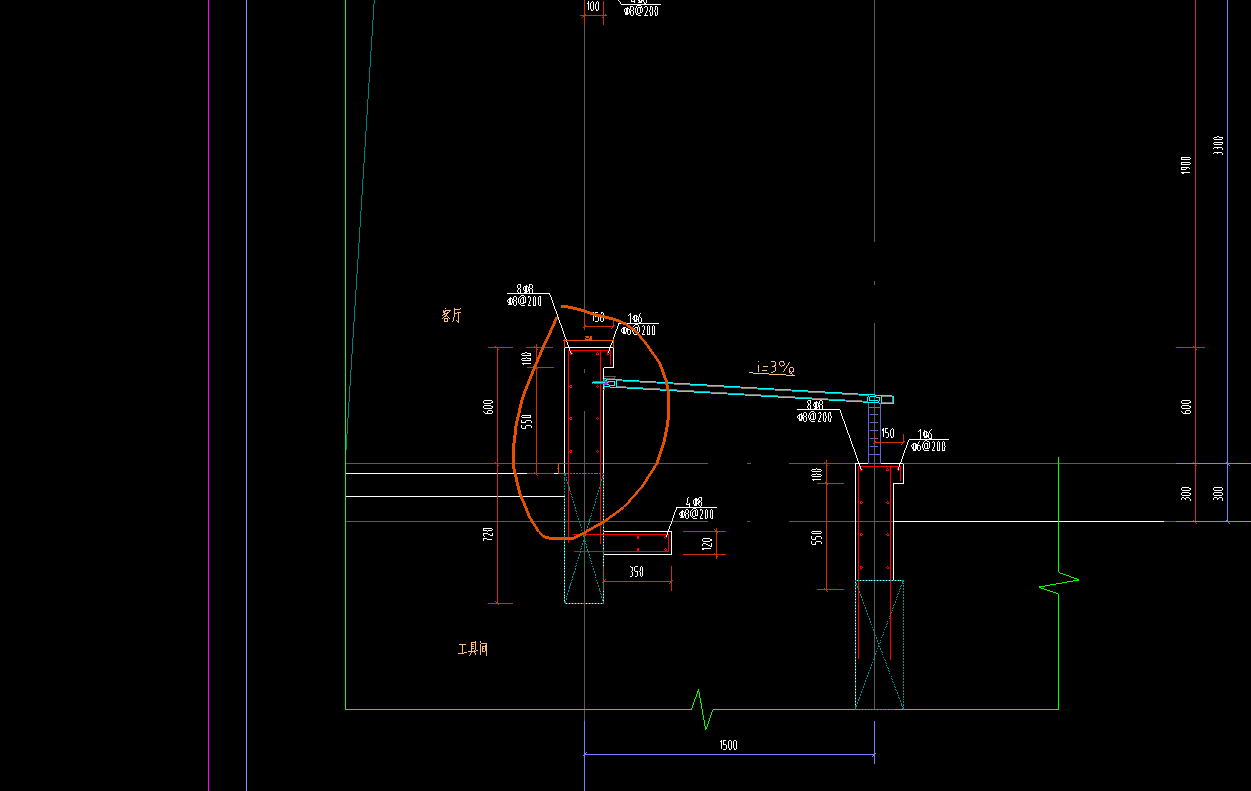Click the 120 dimension text
Screen dimensions: 1251x791
(x=708, y=543)
